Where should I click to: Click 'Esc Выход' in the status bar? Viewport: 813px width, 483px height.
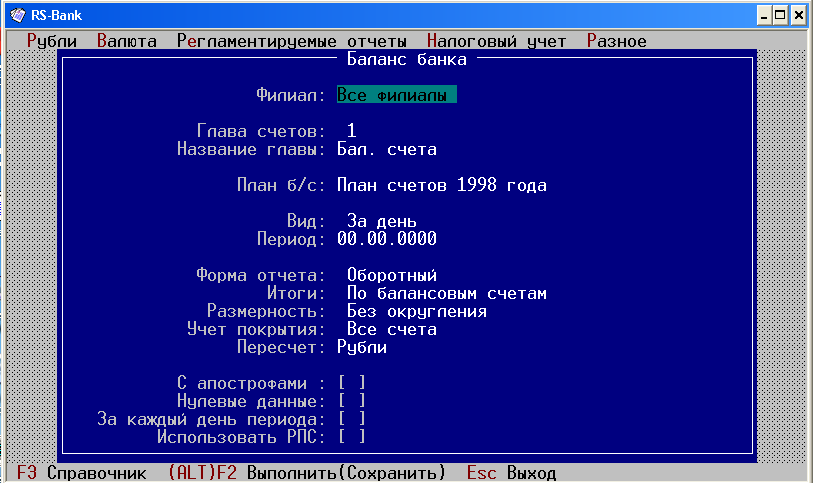[511, 473]
